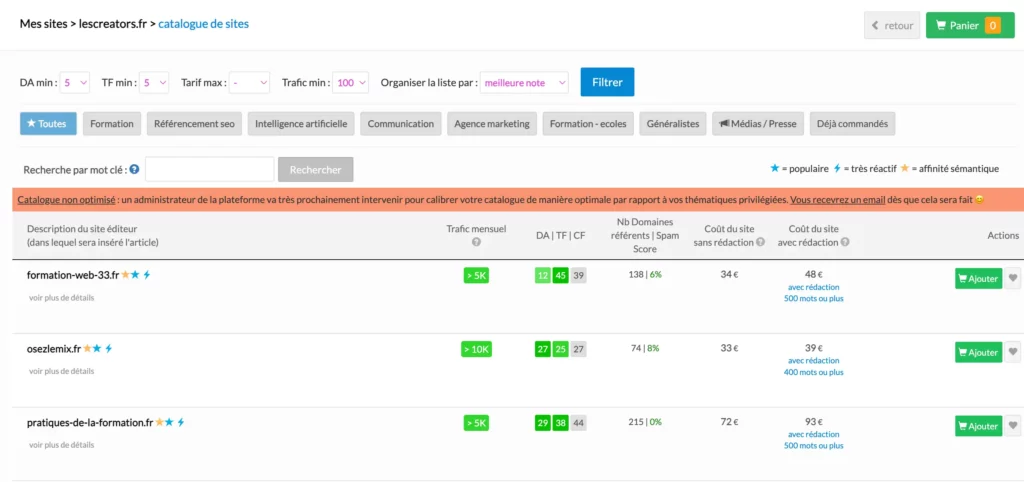
Task: Focus the keyword search input field
Action: (x=210, y=169)
